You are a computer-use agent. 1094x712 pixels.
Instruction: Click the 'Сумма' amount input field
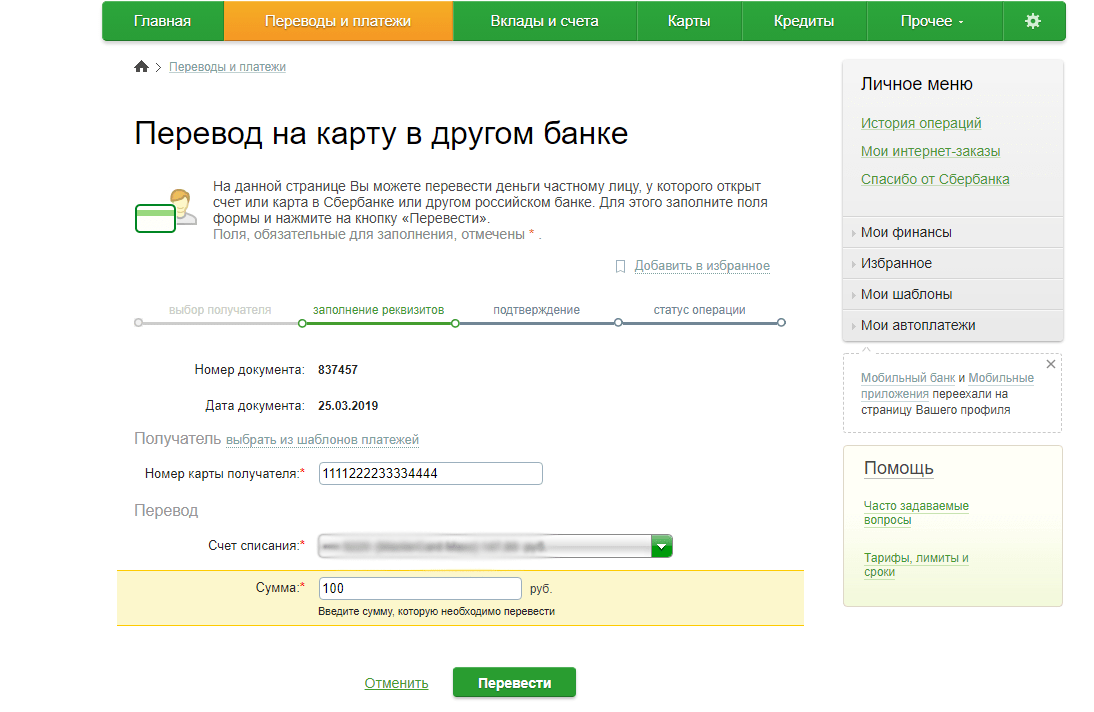click(420, 588)
